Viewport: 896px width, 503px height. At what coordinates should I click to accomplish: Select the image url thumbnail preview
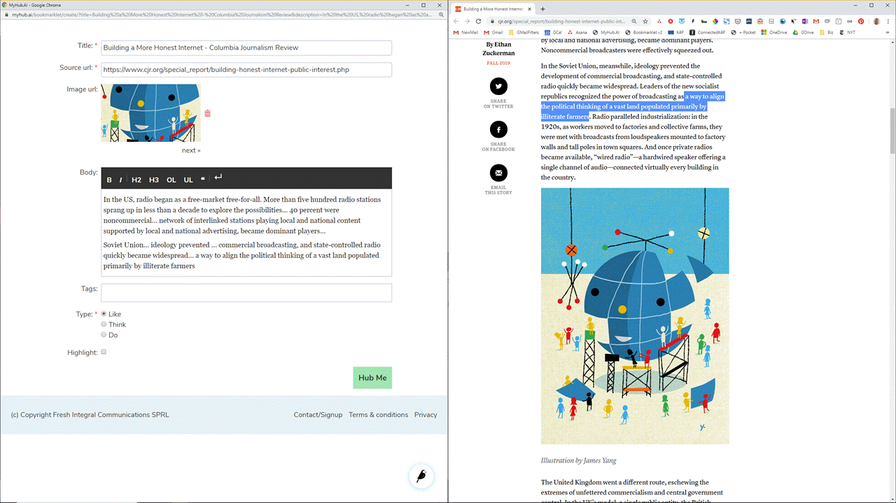click(151, 113)
